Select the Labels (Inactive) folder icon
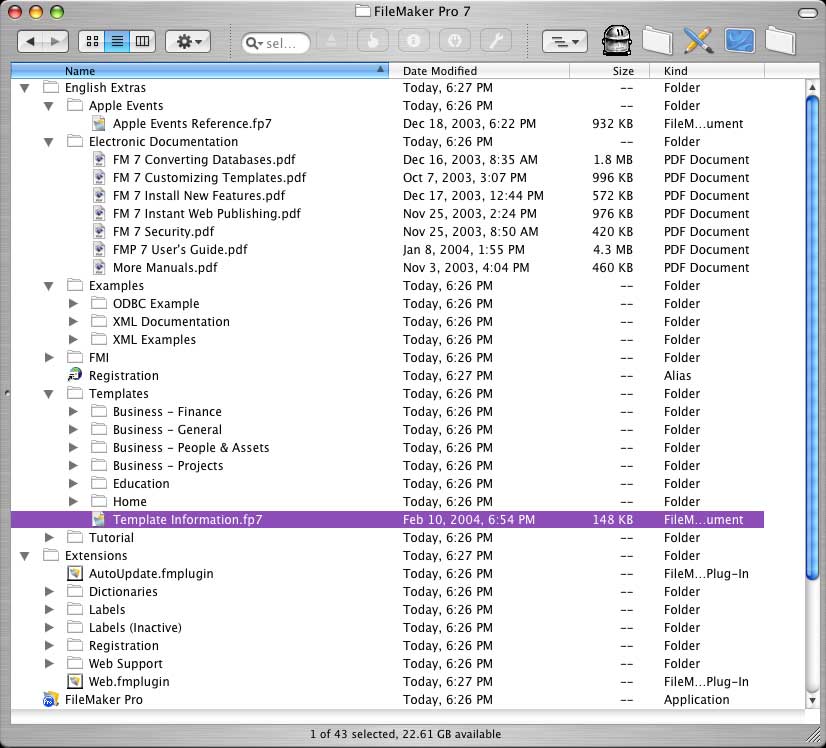This screenshot has width=826, height=748. click(x=75, y=627)
